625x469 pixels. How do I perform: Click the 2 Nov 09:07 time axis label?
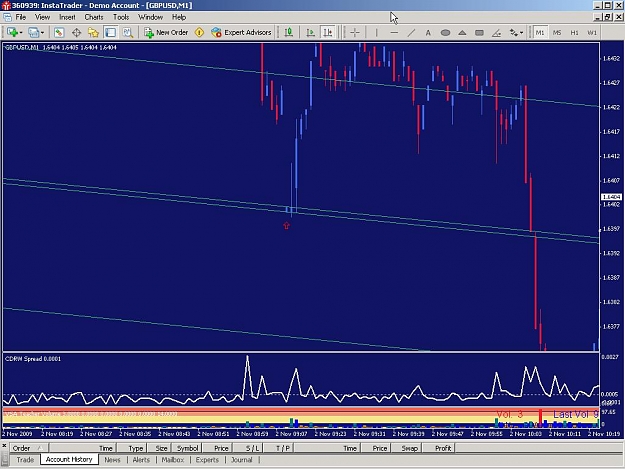(291, 434)
